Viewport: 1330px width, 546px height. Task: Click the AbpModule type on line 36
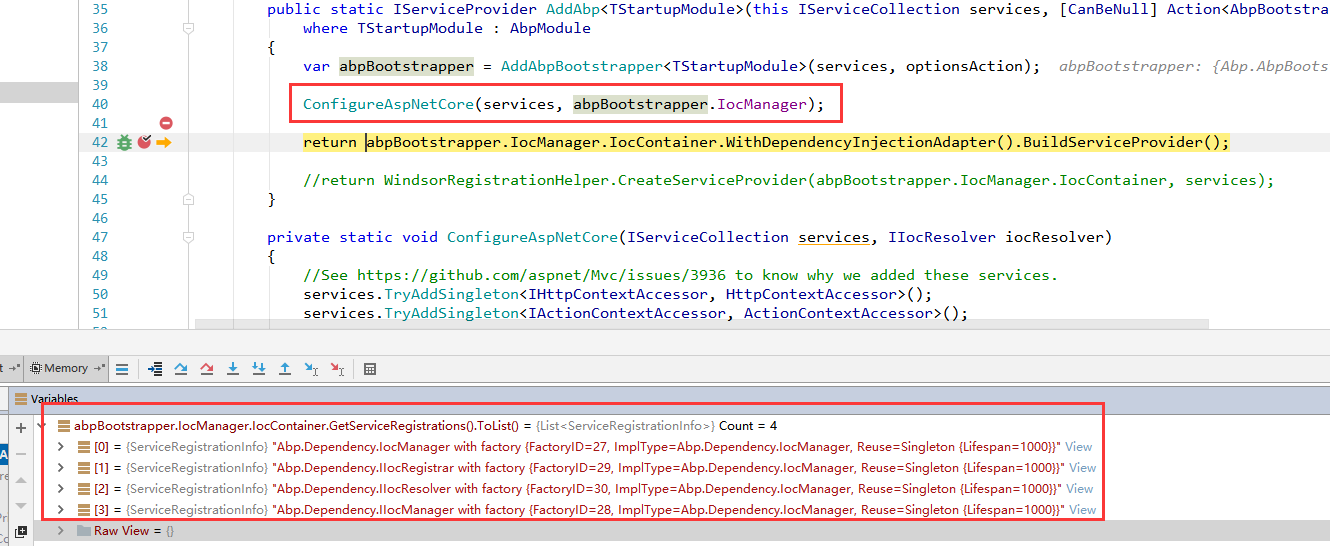pos(550,28)
